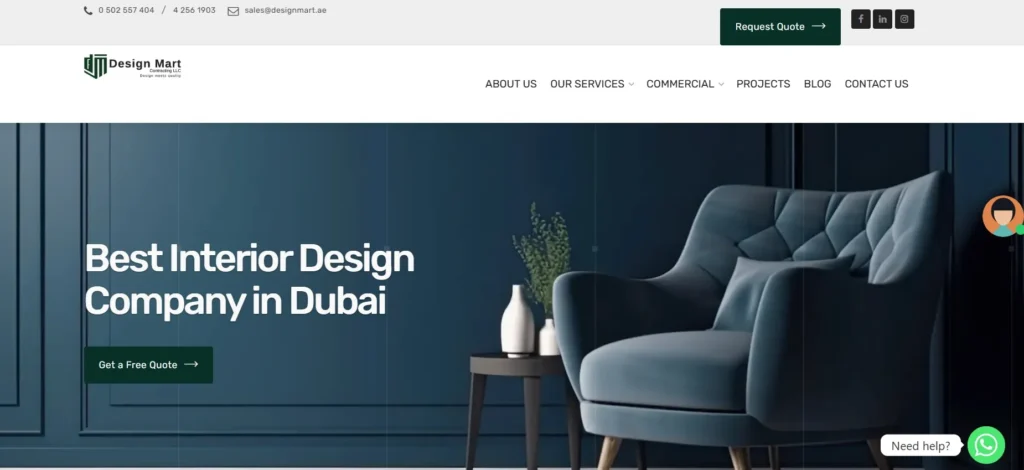Click the sales@designmart.ae email link
Viewport: 1024px width, 470px height.
[x=285, y=10]
